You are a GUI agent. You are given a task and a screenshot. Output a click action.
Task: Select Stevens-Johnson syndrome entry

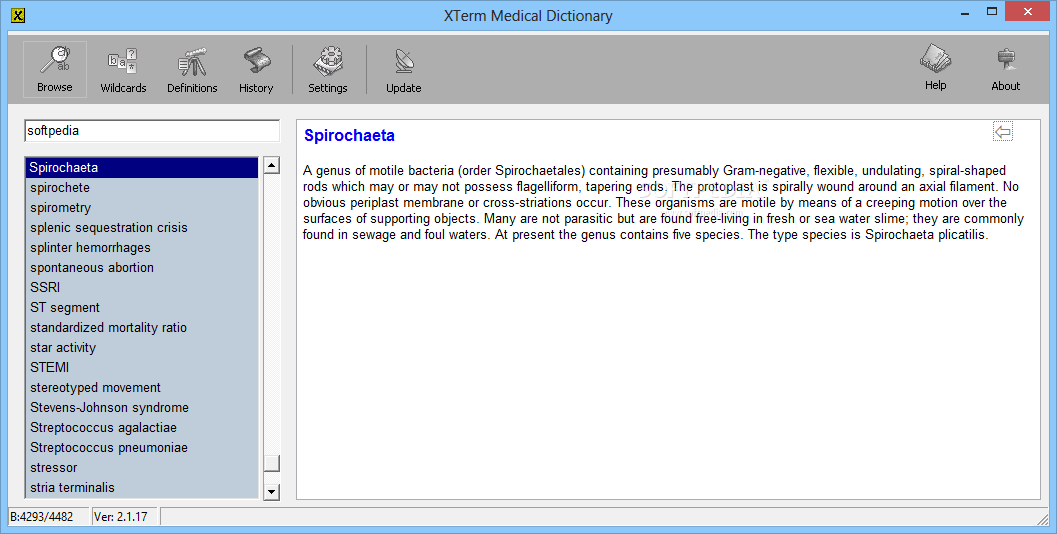tap(142, 407)
